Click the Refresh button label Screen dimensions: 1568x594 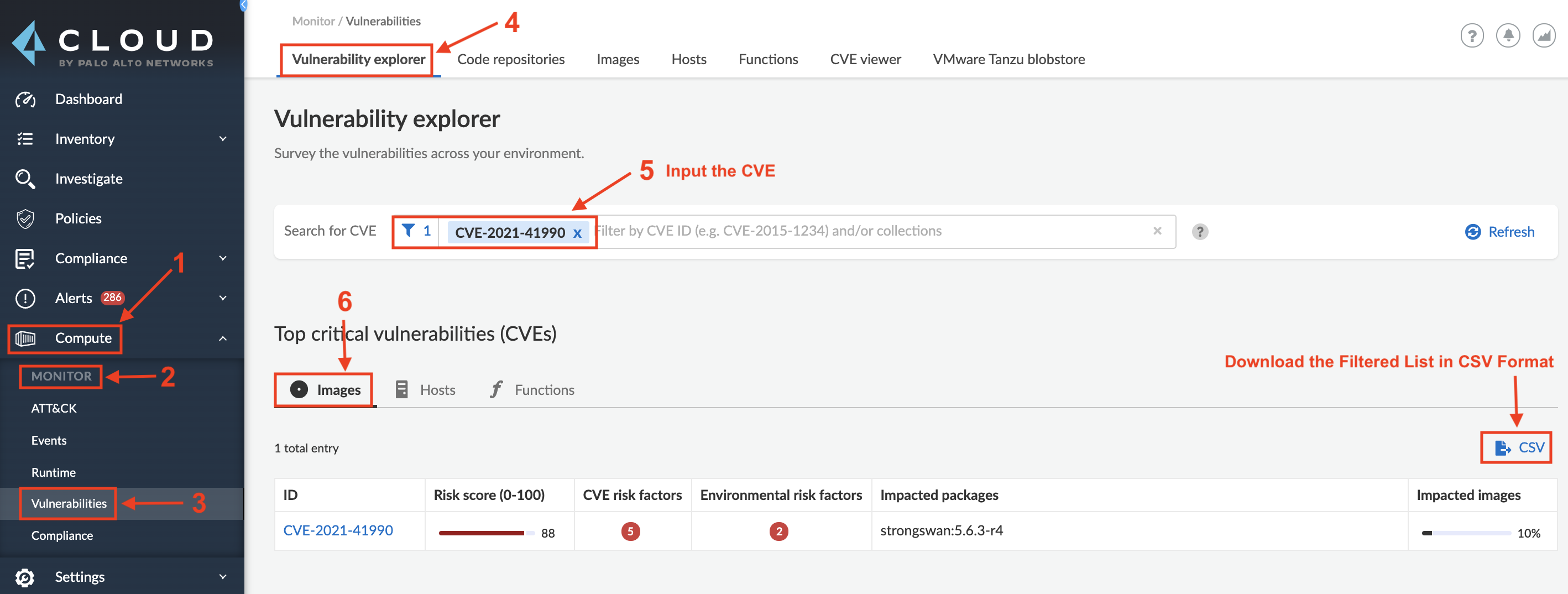[x=1511, y=232]
